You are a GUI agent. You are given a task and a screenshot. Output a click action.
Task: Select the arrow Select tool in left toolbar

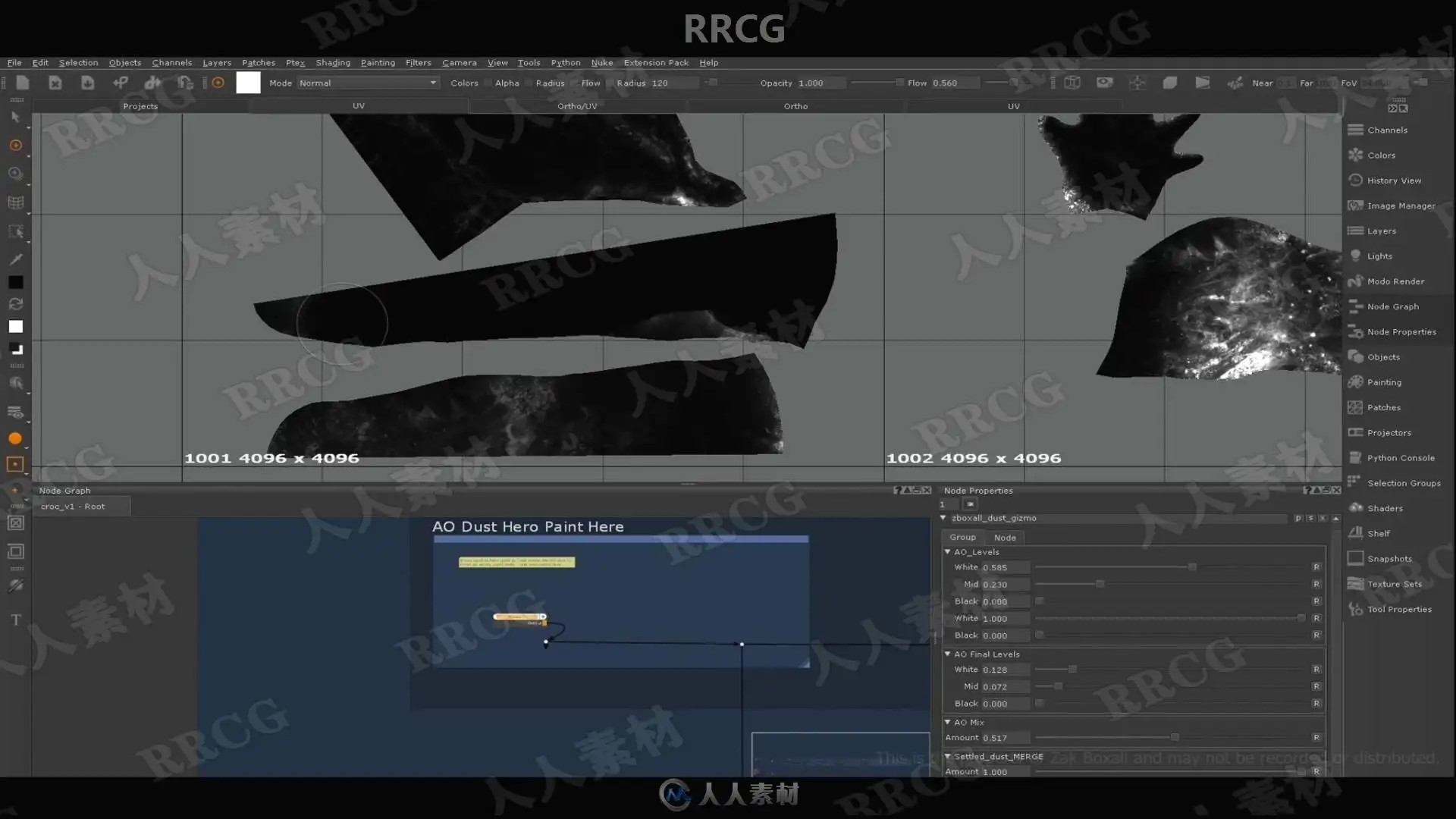click(x=15, y=117)
